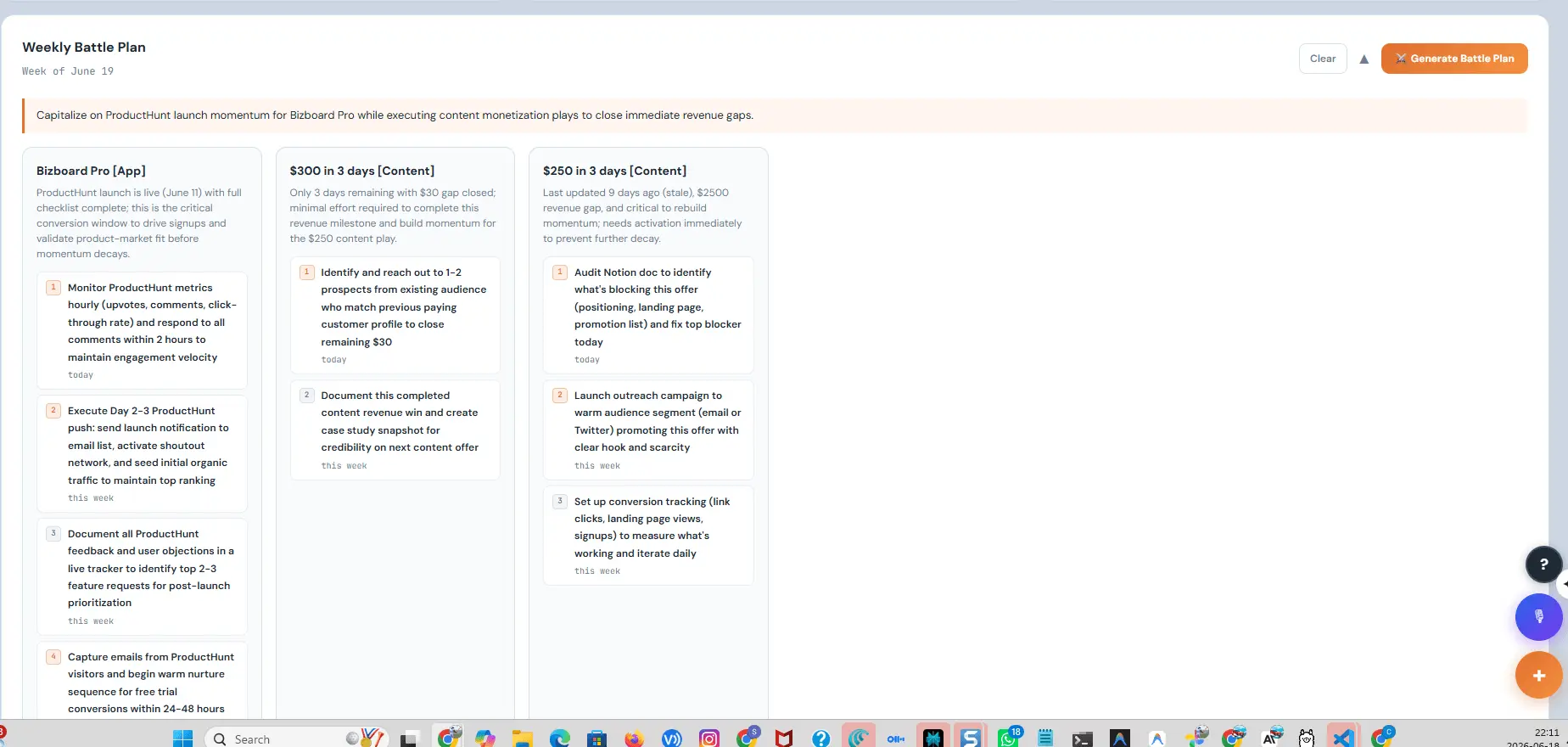Open the Monitor ProductHunt metrics hourly task
This screenshot has height=747, width=1568.
[x=142, y=330]
